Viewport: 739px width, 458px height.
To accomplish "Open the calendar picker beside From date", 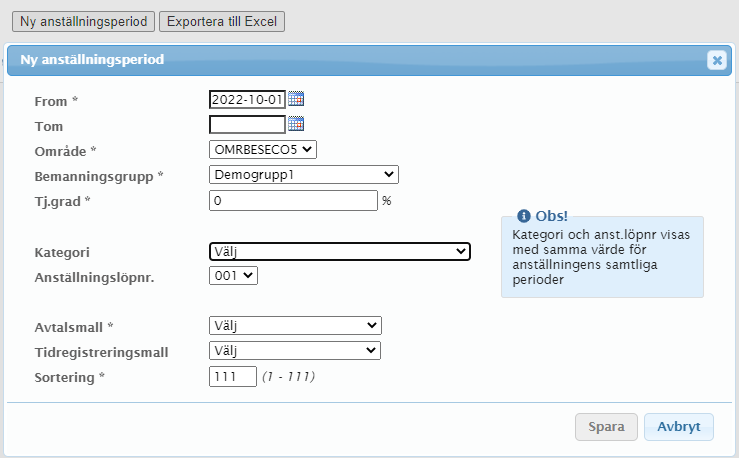I will [296, 99].
